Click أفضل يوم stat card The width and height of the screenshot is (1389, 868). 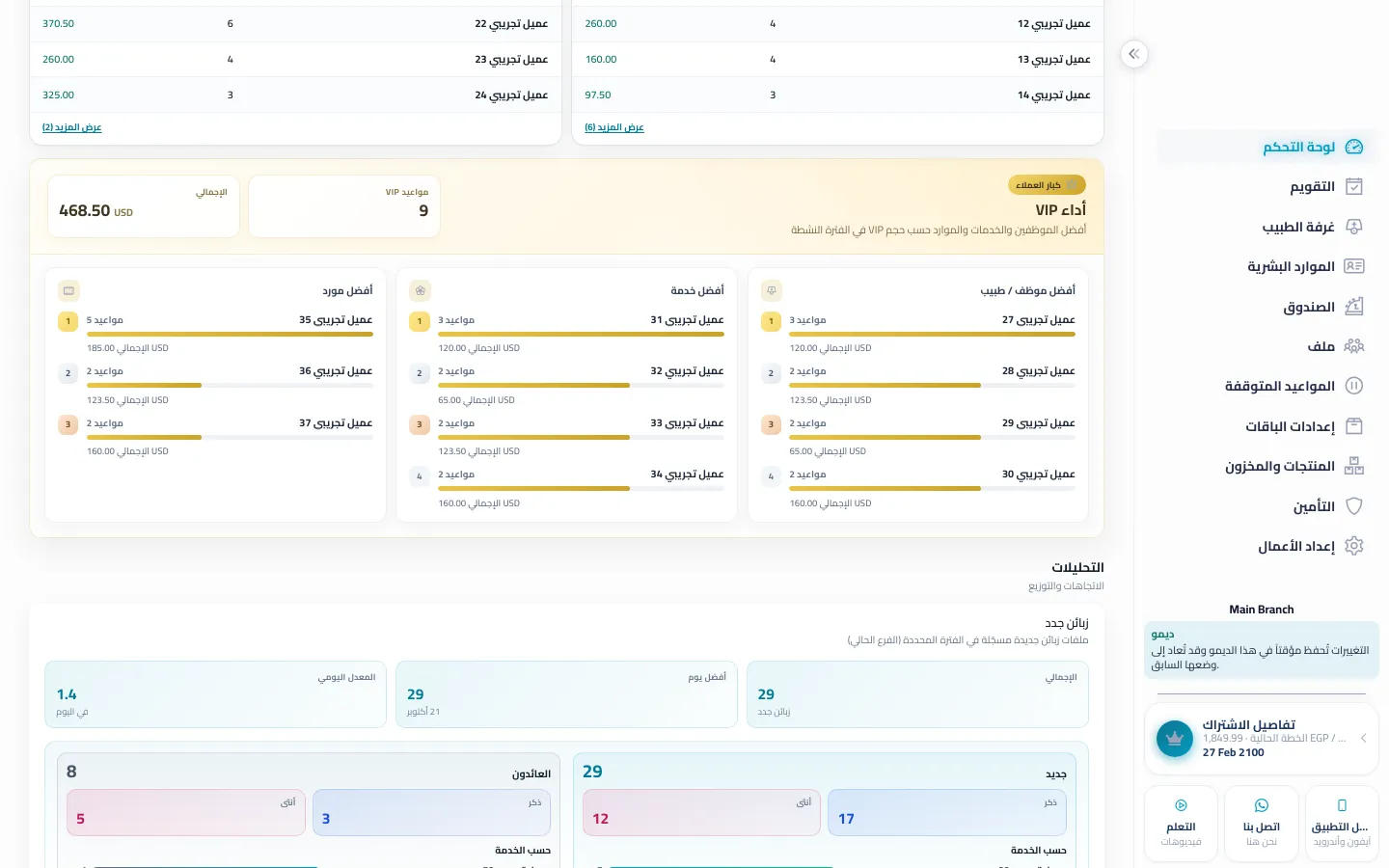(x=566, y=694)
